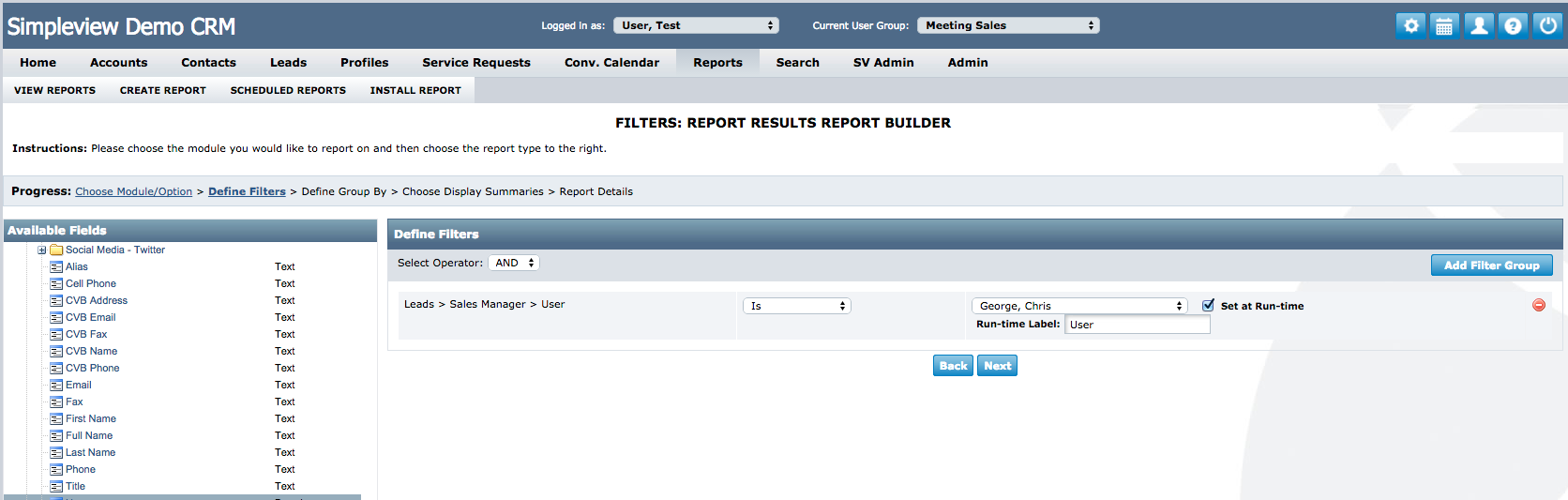Follow the Define Filters progress link

[x=247, y=191]
